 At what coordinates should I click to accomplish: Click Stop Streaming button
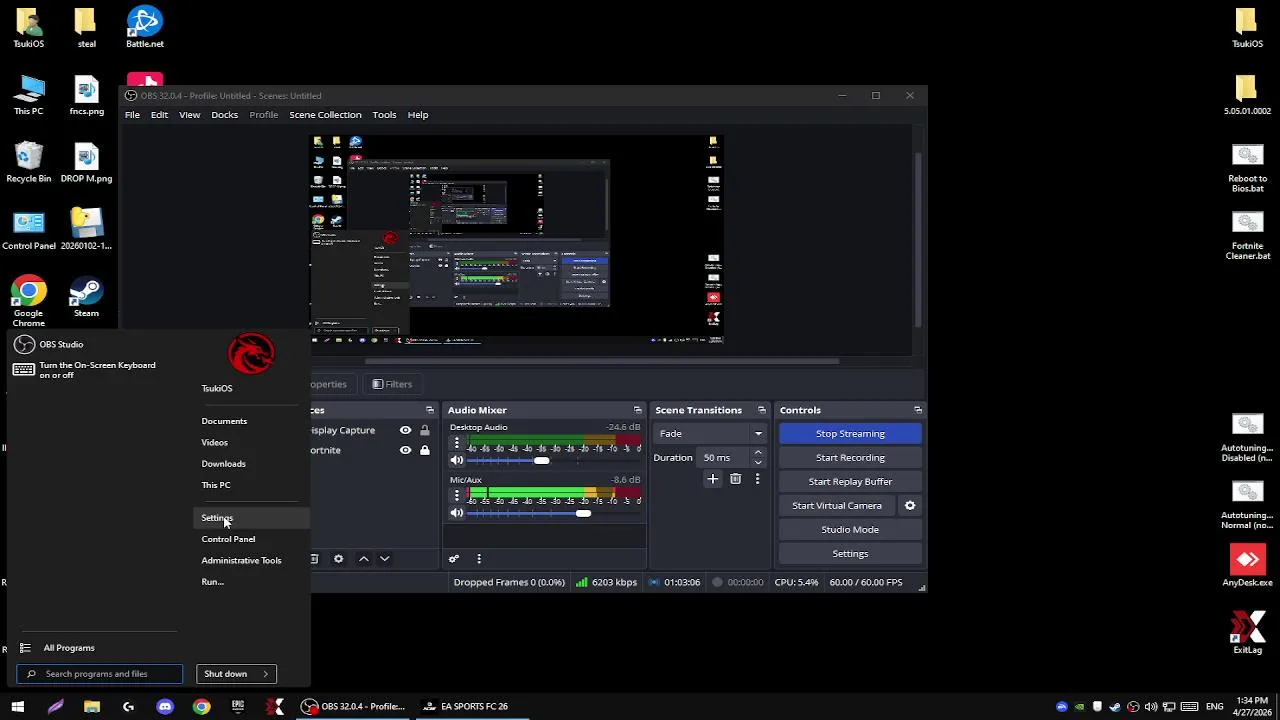click(850, 434)
